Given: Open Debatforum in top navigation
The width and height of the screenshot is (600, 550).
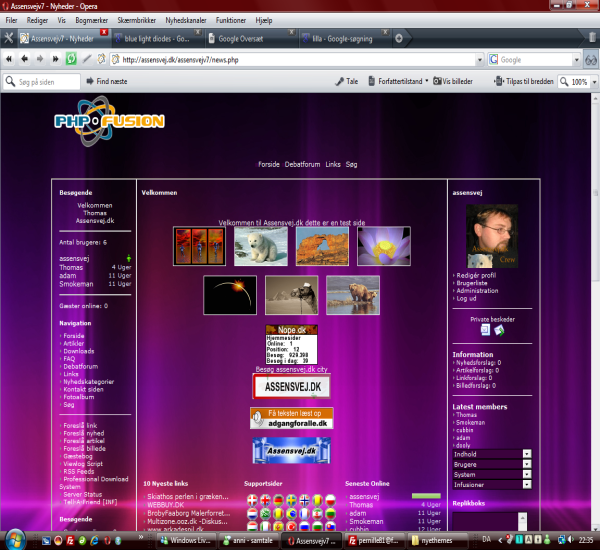Looking at the screenshot, I should (x=302, y=164).
